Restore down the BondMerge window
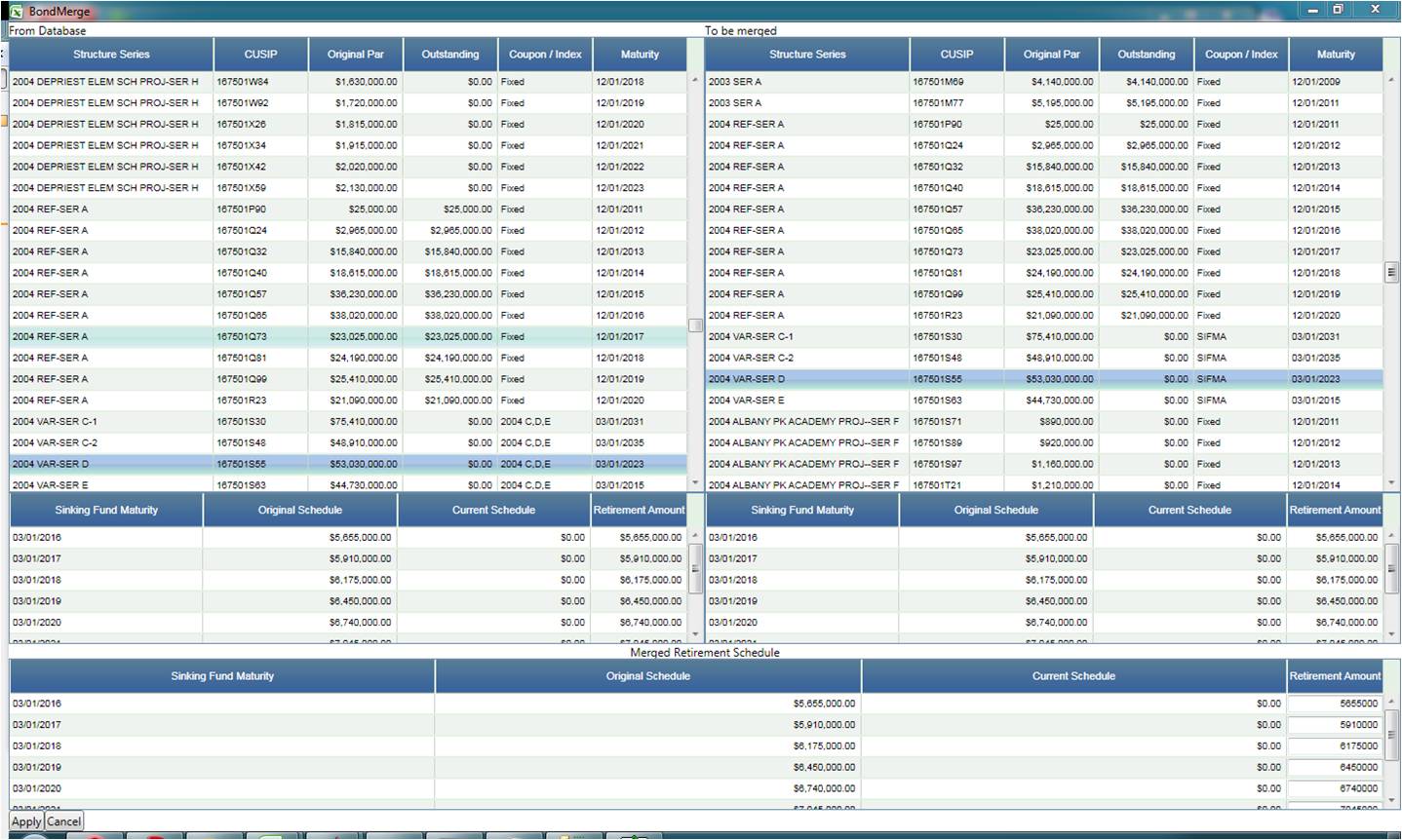Viewport: 1402px width, 840px height. pyautogui.click(x=1339, y=10)
